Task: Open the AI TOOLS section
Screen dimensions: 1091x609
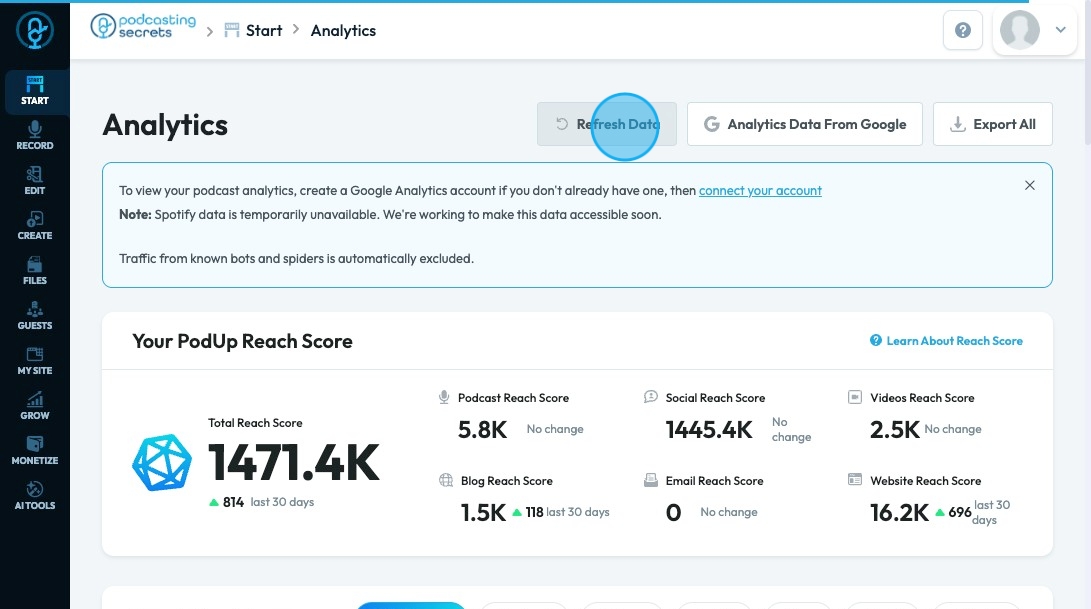Action: click(35, 496)
